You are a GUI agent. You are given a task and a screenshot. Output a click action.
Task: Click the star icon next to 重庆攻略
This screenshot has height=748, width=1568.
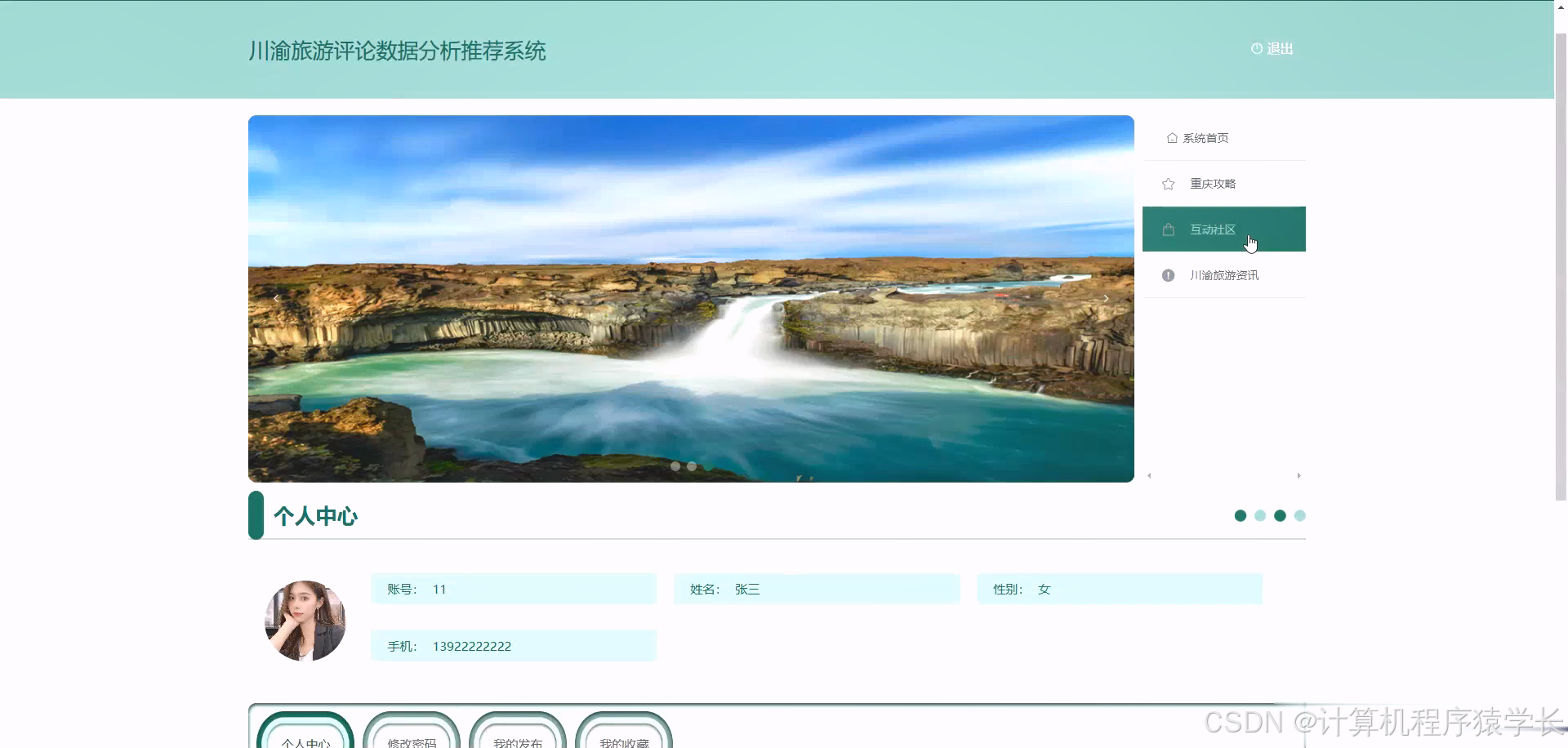[1168, 184]
